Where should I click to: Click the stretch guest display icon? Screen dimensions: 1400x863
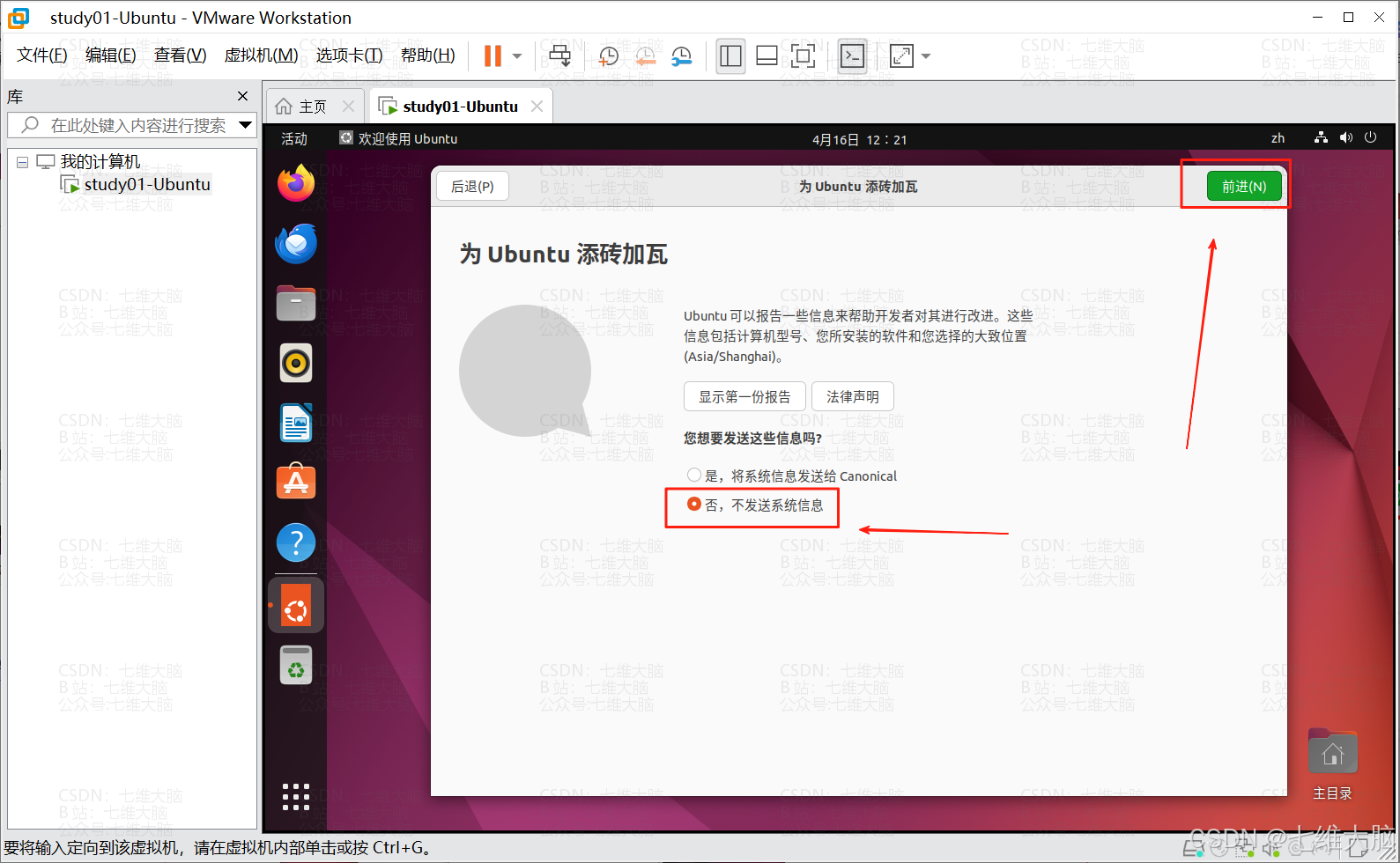(x=902, y=56)
